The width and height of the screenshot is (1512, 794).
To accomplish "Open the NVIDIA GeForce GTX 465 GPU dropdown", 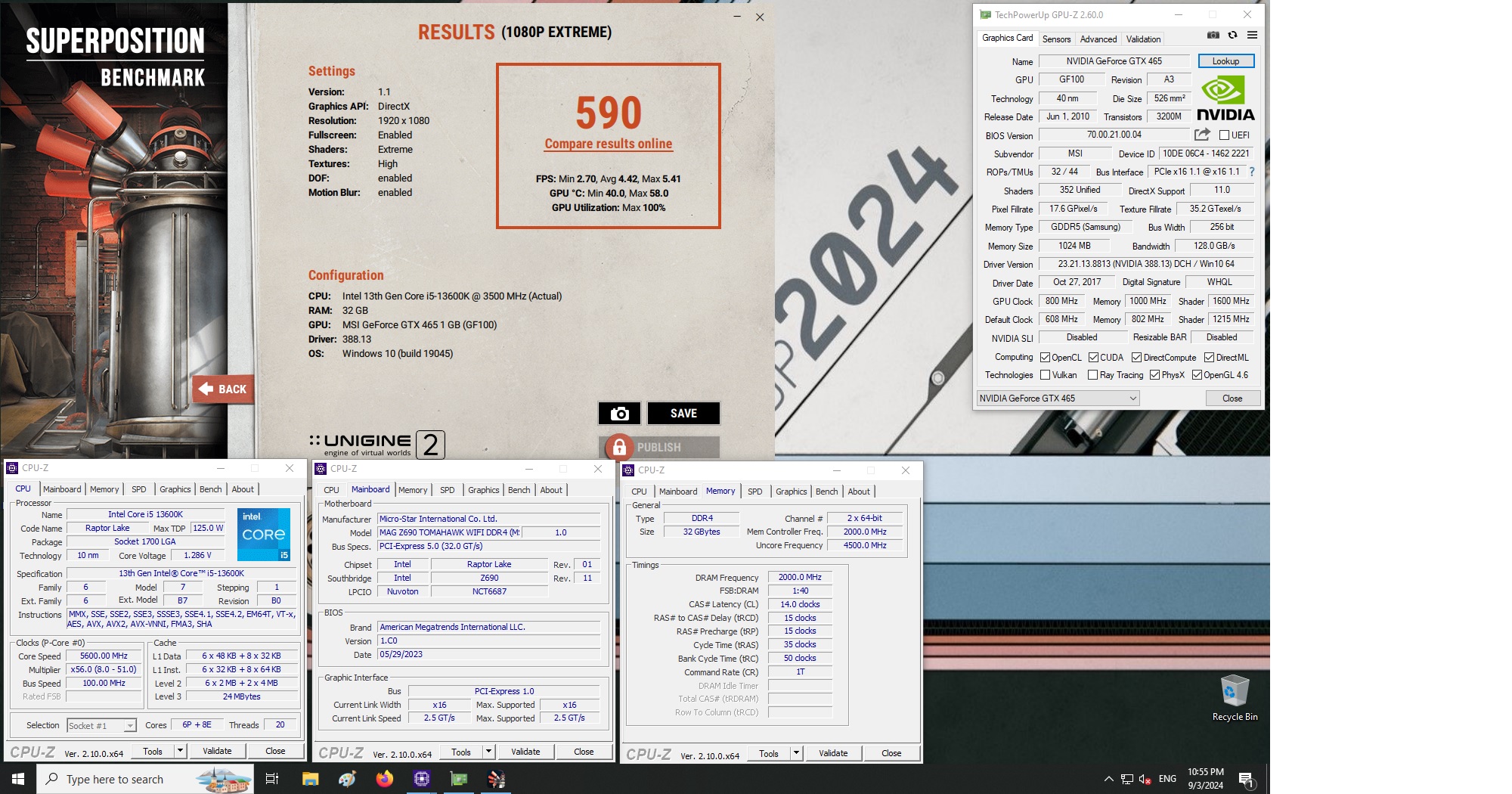I will (1058, 399).
